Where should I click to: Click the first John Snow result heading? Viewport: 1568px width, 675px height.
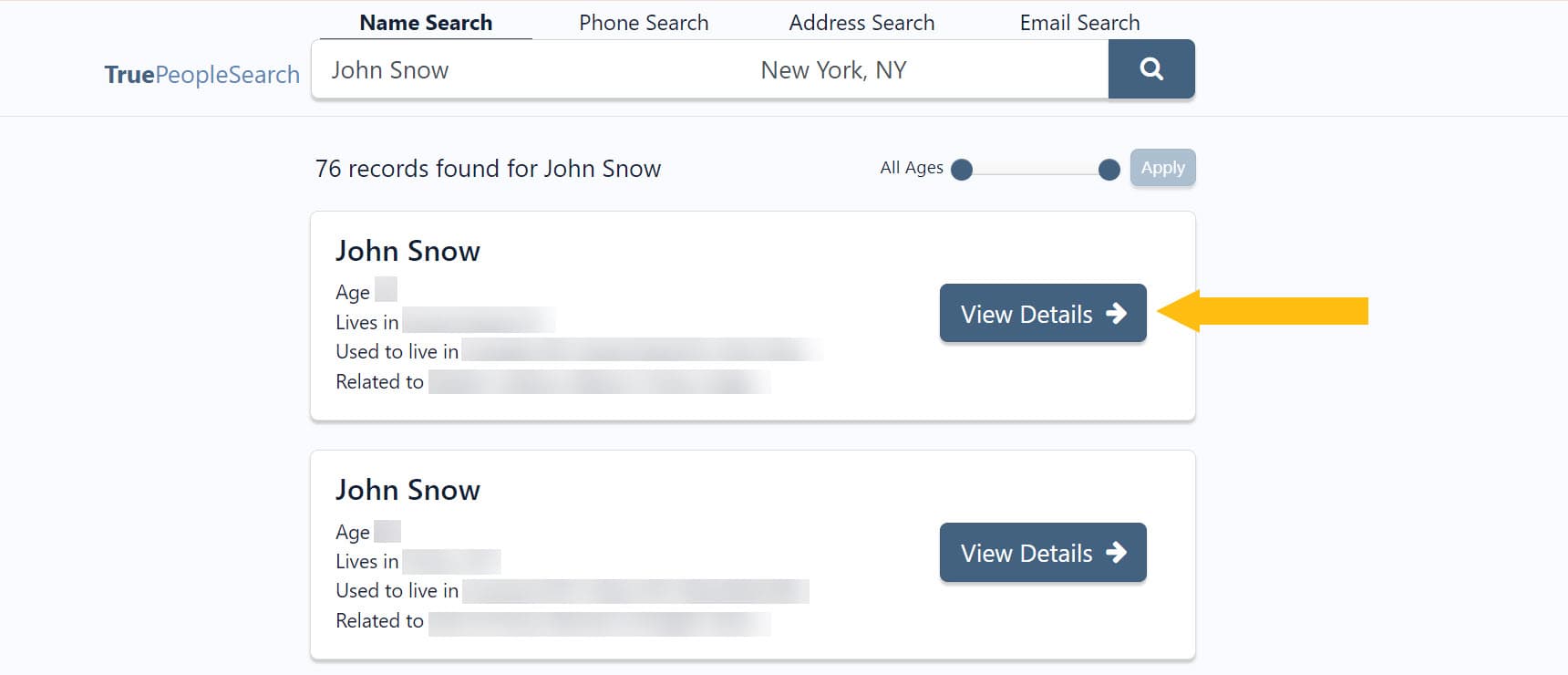(x=407, y=250)
